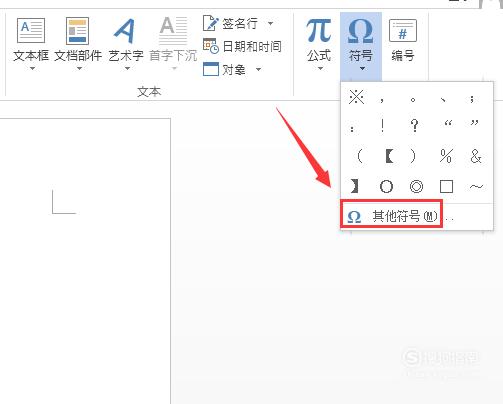The image size is (503, 404).
Task: Insert the Chinese period 。 symbol
Action: tap(413, 100)
